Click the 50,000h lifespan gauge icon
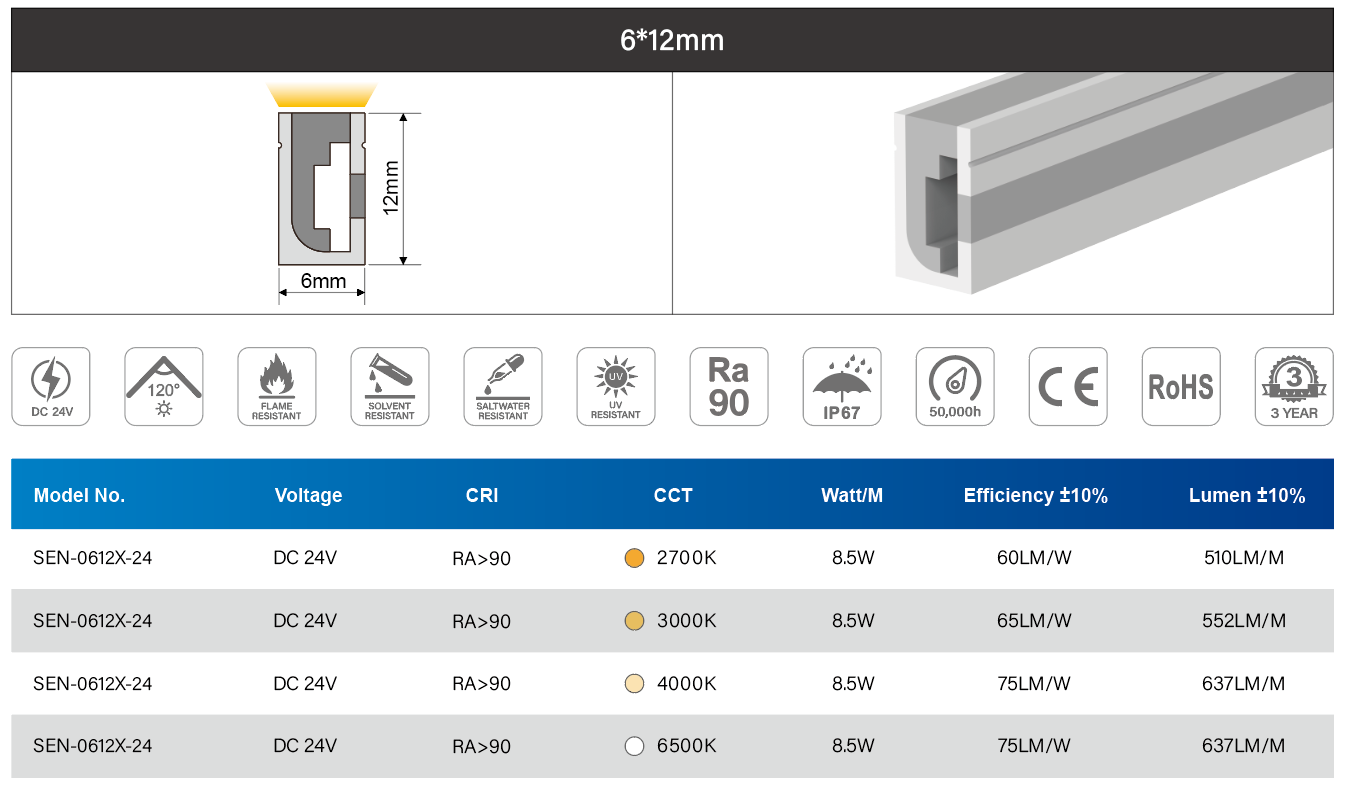This screenshot has width=1346, height=790. point(955,386)
